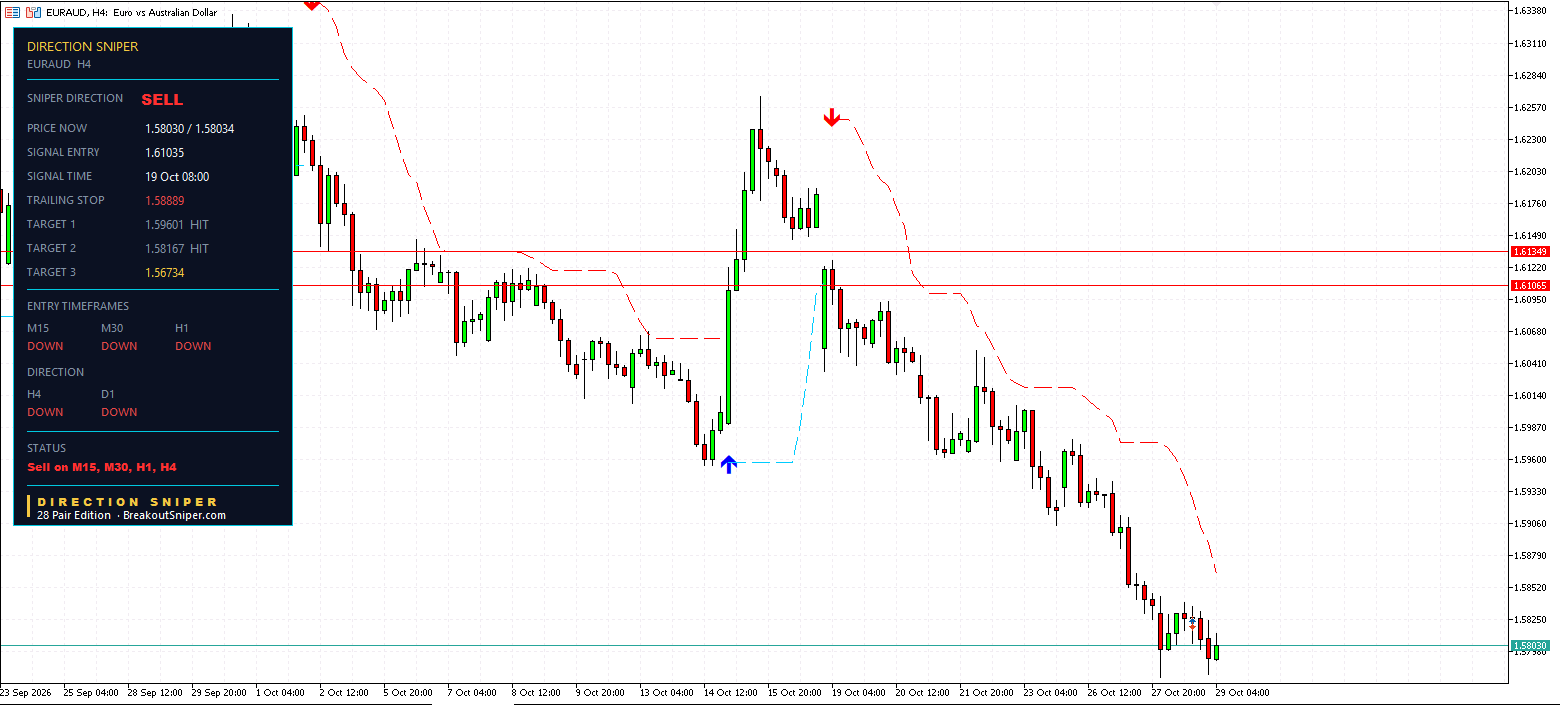This screenshot has height=705, width=1560.
Task: Click the DOWN status under D1
Action: (119, 413)
